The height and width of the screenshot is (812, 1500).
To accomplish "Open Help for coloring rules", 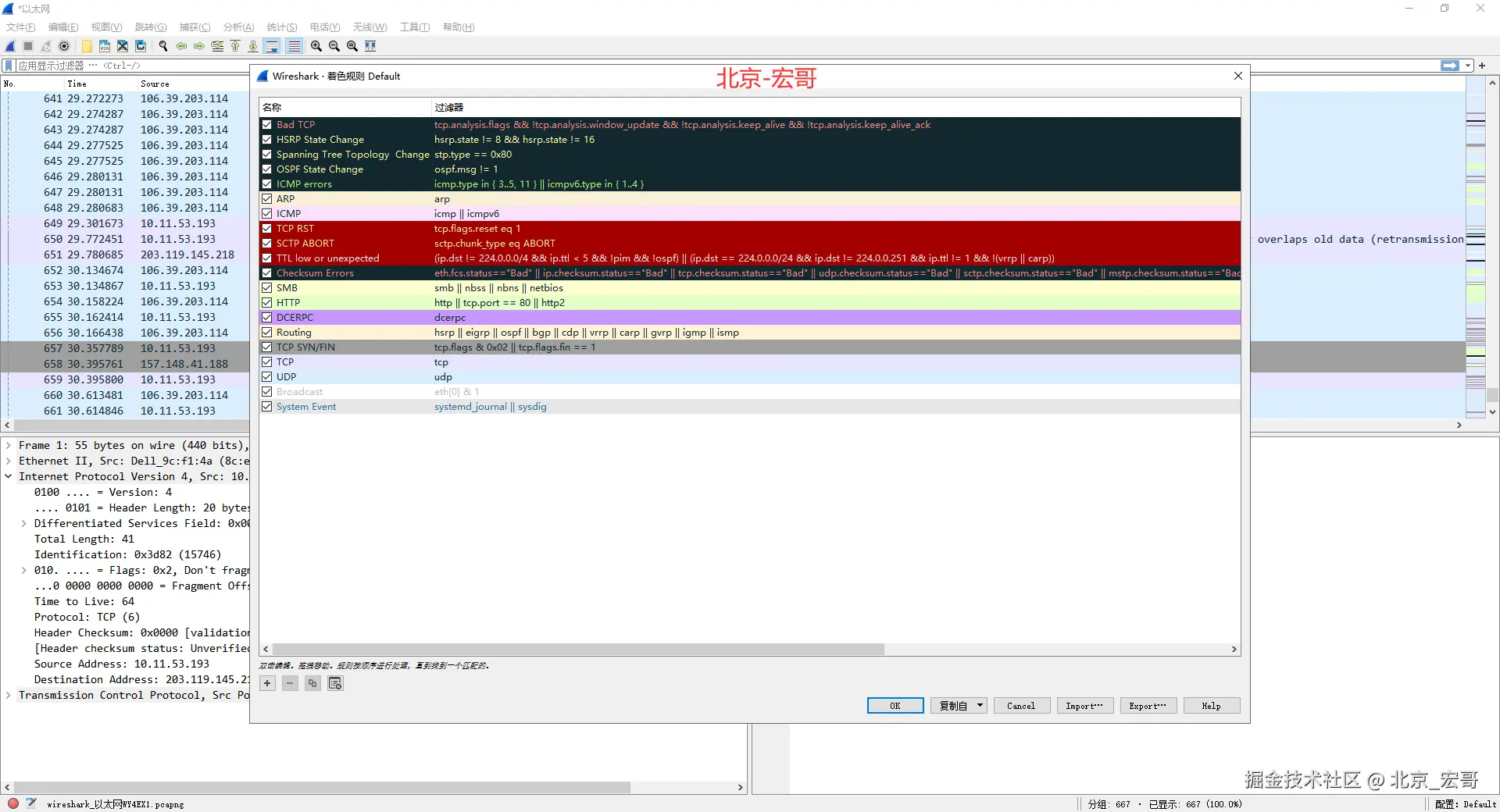I will [x=1211, y=706].
